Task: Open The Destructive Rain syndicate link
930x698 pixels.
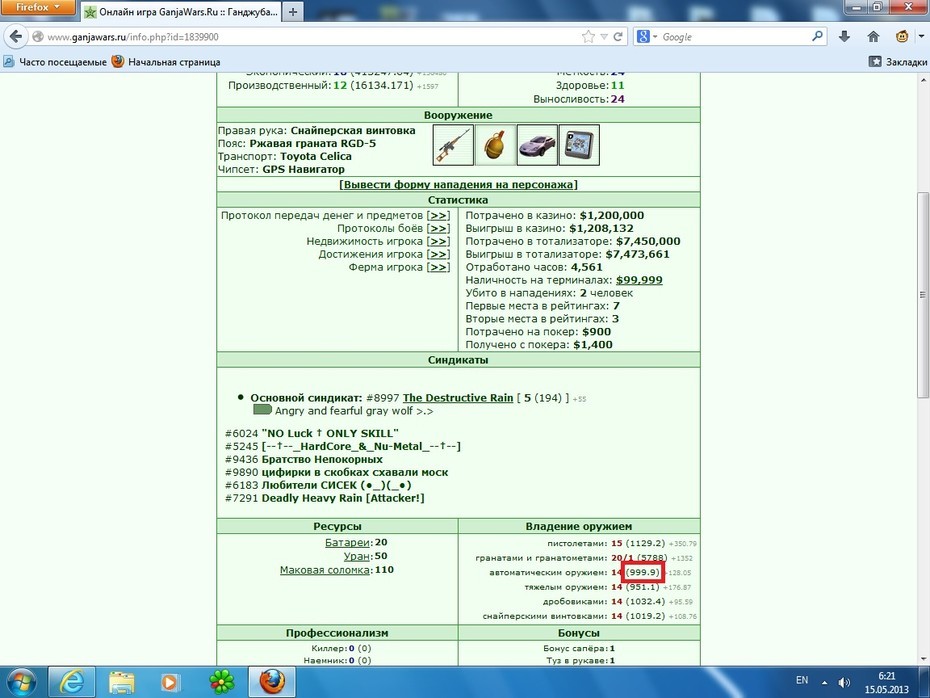Action: tap(458, 398)
